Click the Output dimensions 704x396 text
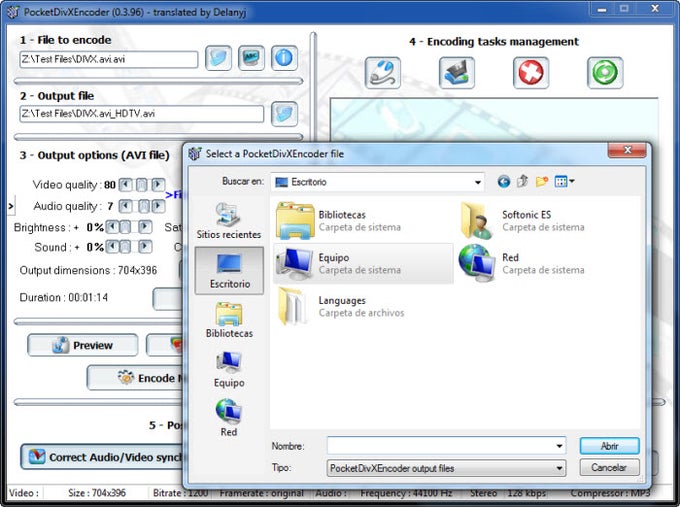The image size is (680, 507). [88, 270]
